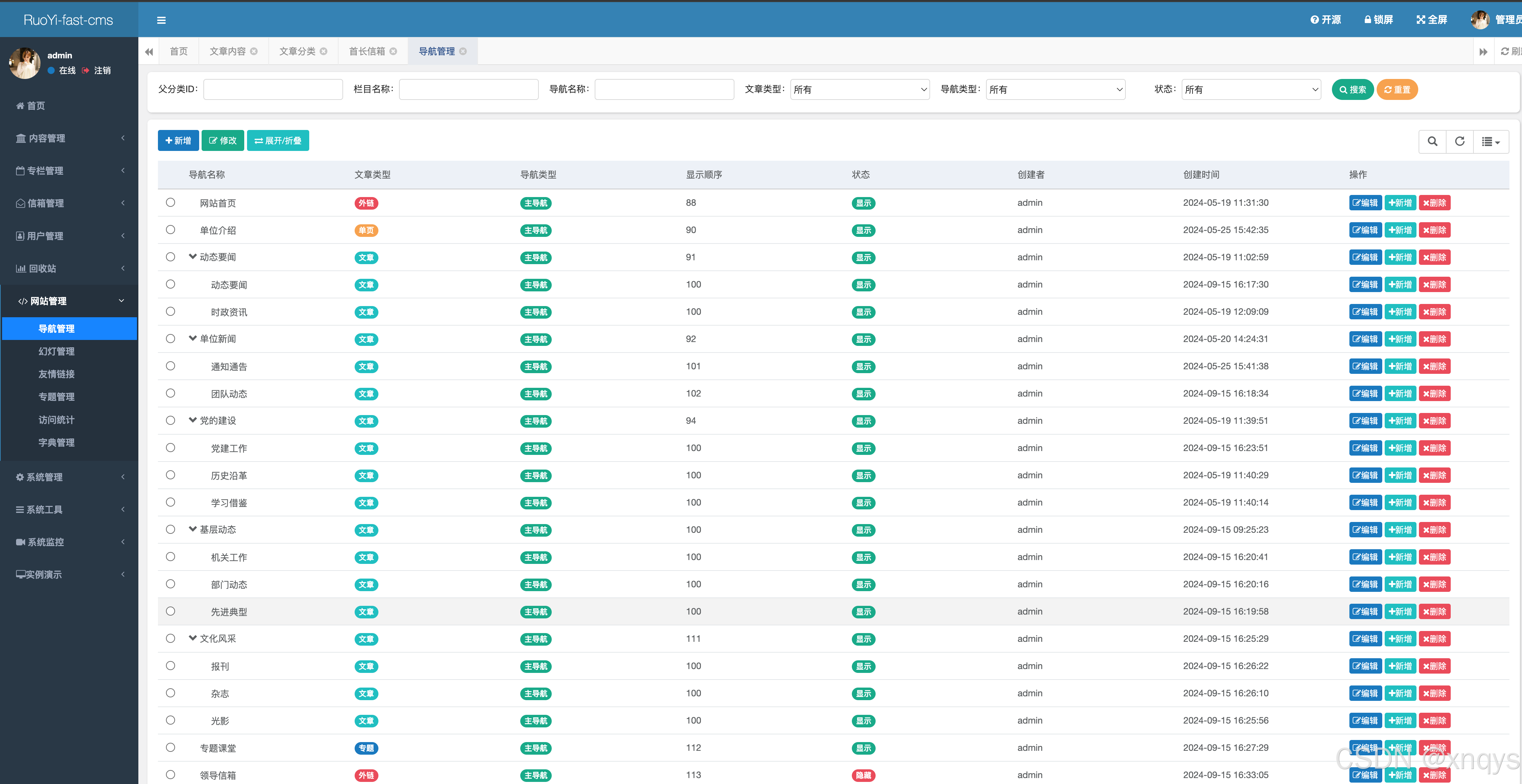
Task: Switch to the 首长信箱 tab
Action: click(x=367, y=51)
